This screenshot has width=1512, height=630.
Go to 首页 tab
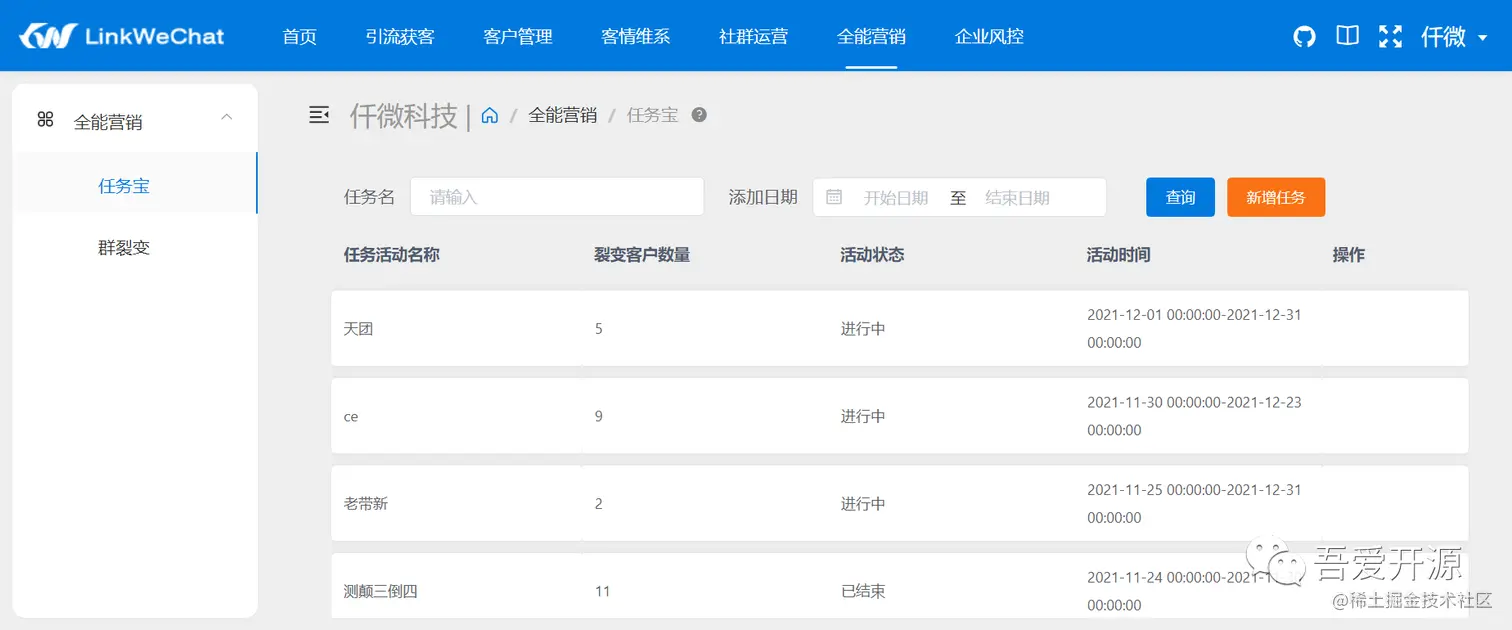300,37
